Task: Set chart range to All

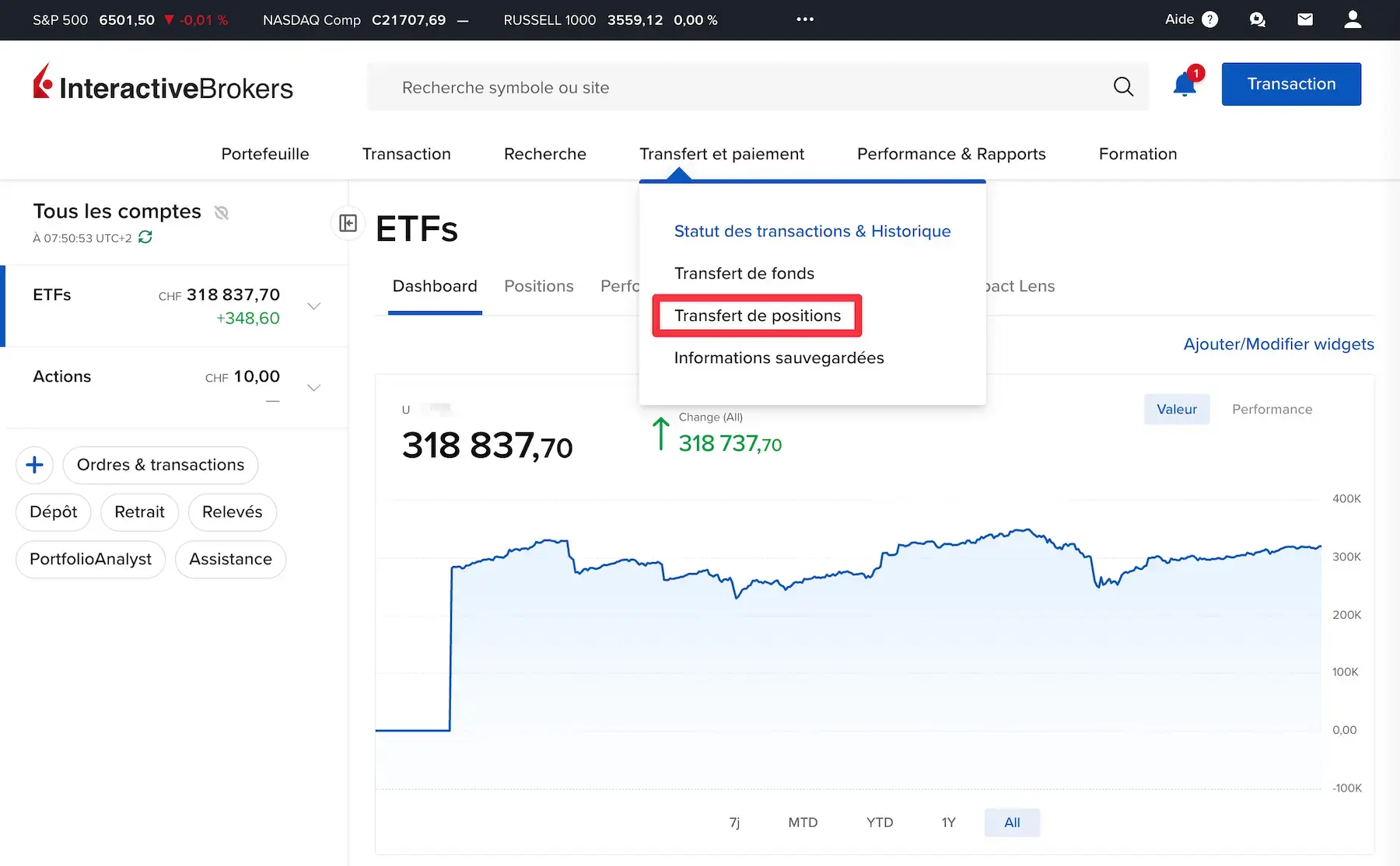Action: point(1012,822)
